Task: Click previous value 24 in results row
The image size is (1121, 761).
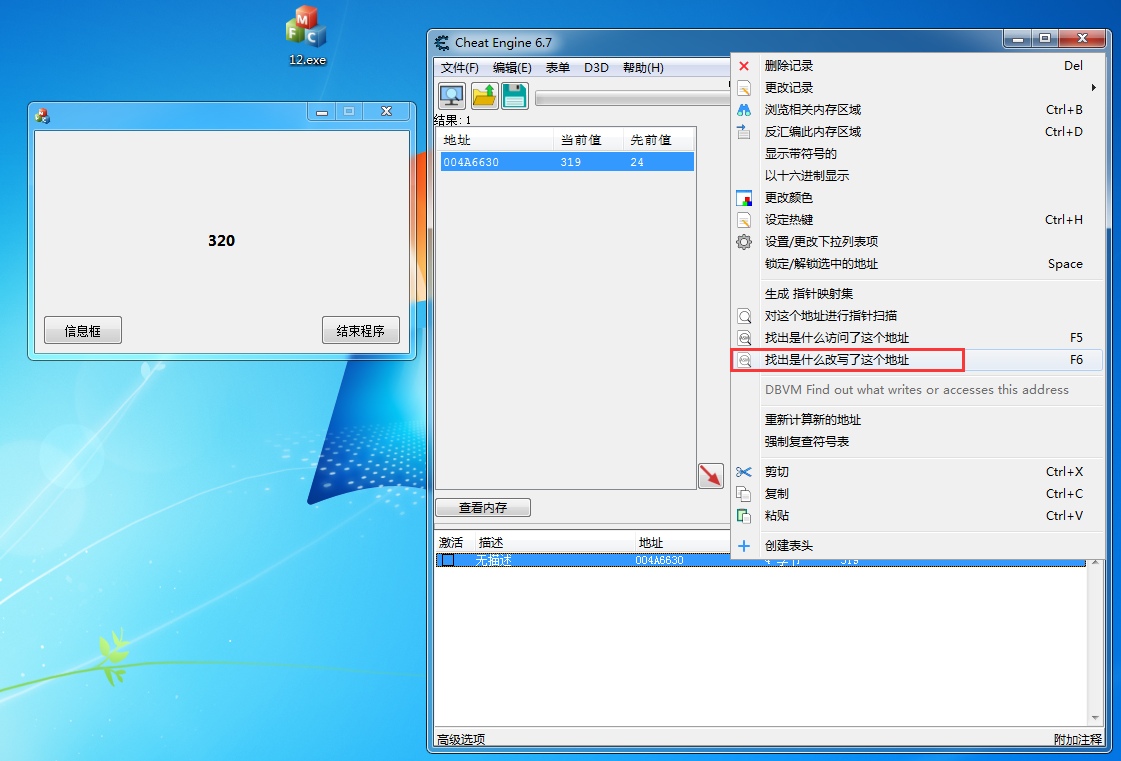Action: tap(637, 162)
